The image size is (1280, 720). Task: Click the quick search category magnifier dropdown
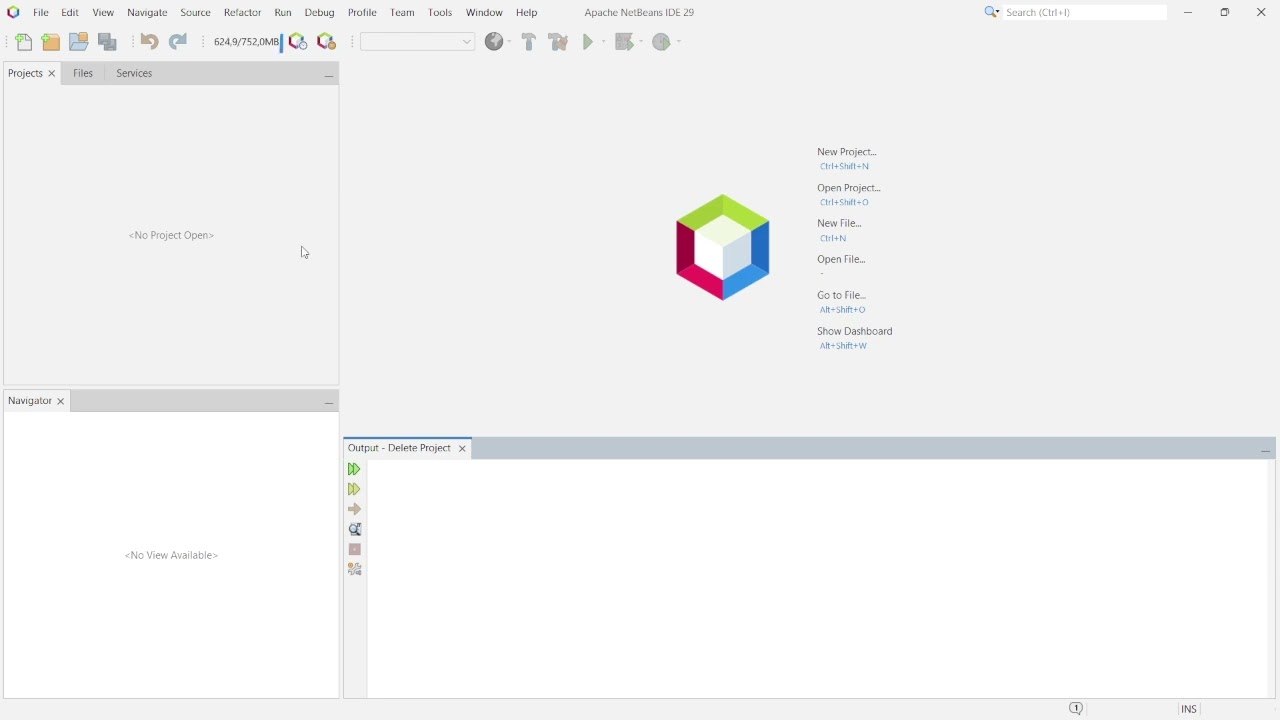(992, 12)
